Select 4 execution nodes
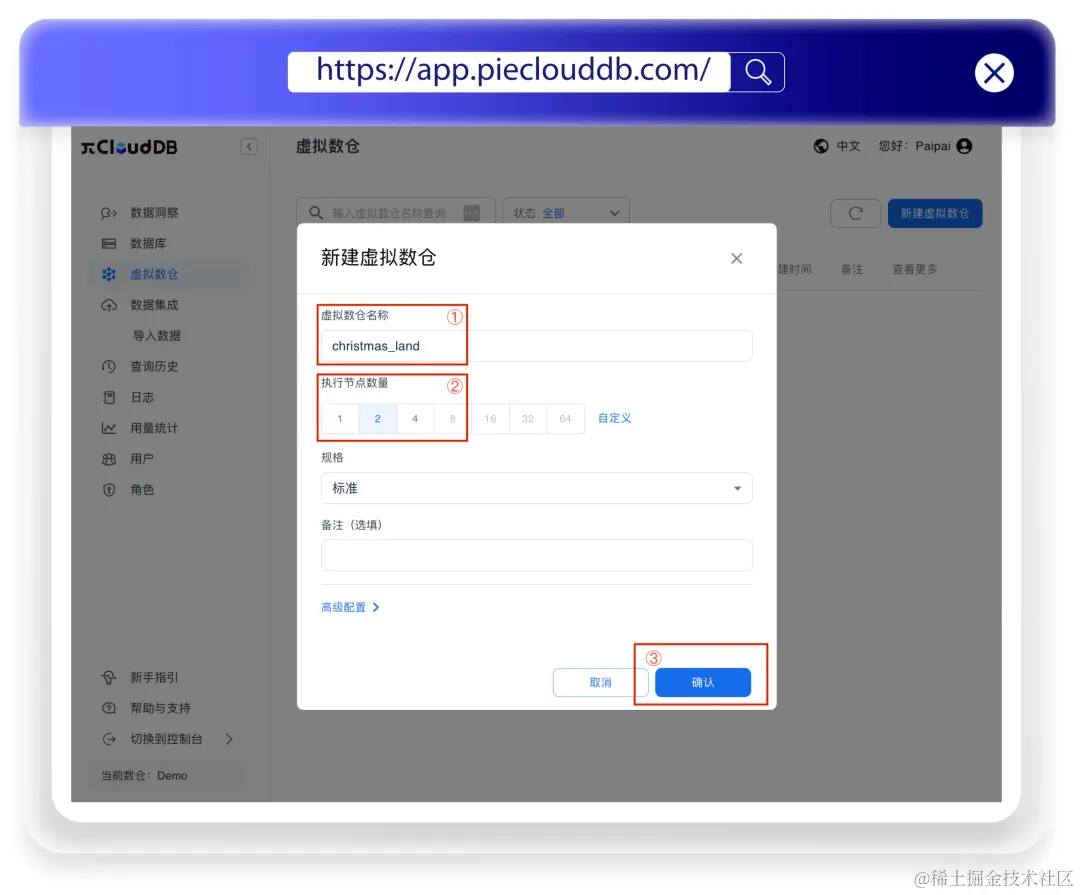 click(x=415, y=418)
